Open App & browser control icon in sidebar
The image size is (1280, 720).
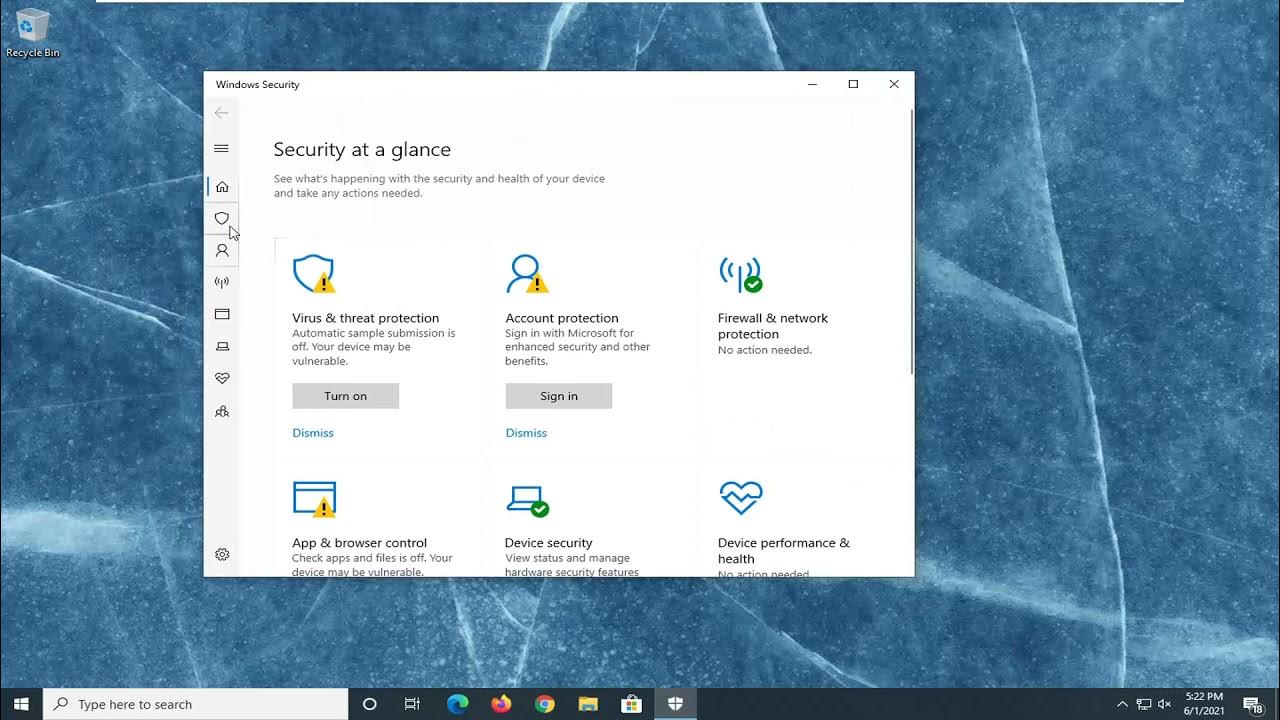coord(222,314)
